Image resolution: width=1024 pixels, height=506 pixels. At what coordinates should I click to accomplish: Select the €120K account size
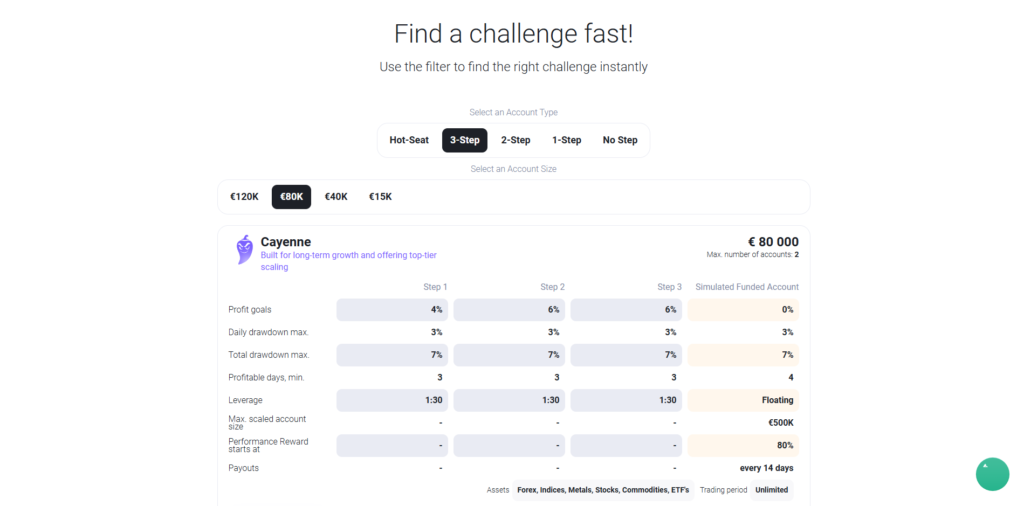(244, 197)
